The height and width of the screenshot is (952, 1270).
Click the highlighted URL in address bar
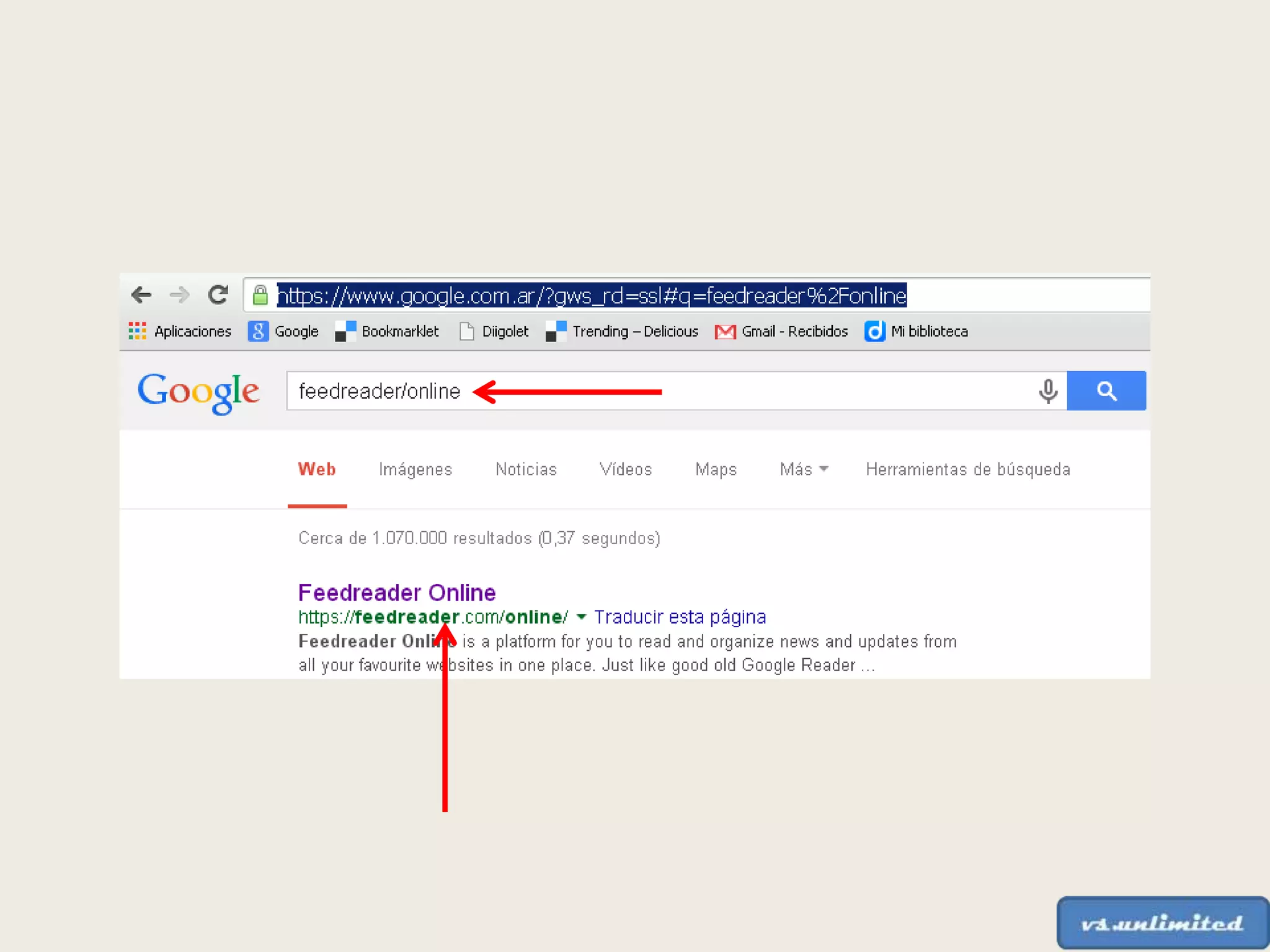click(592, 296)
